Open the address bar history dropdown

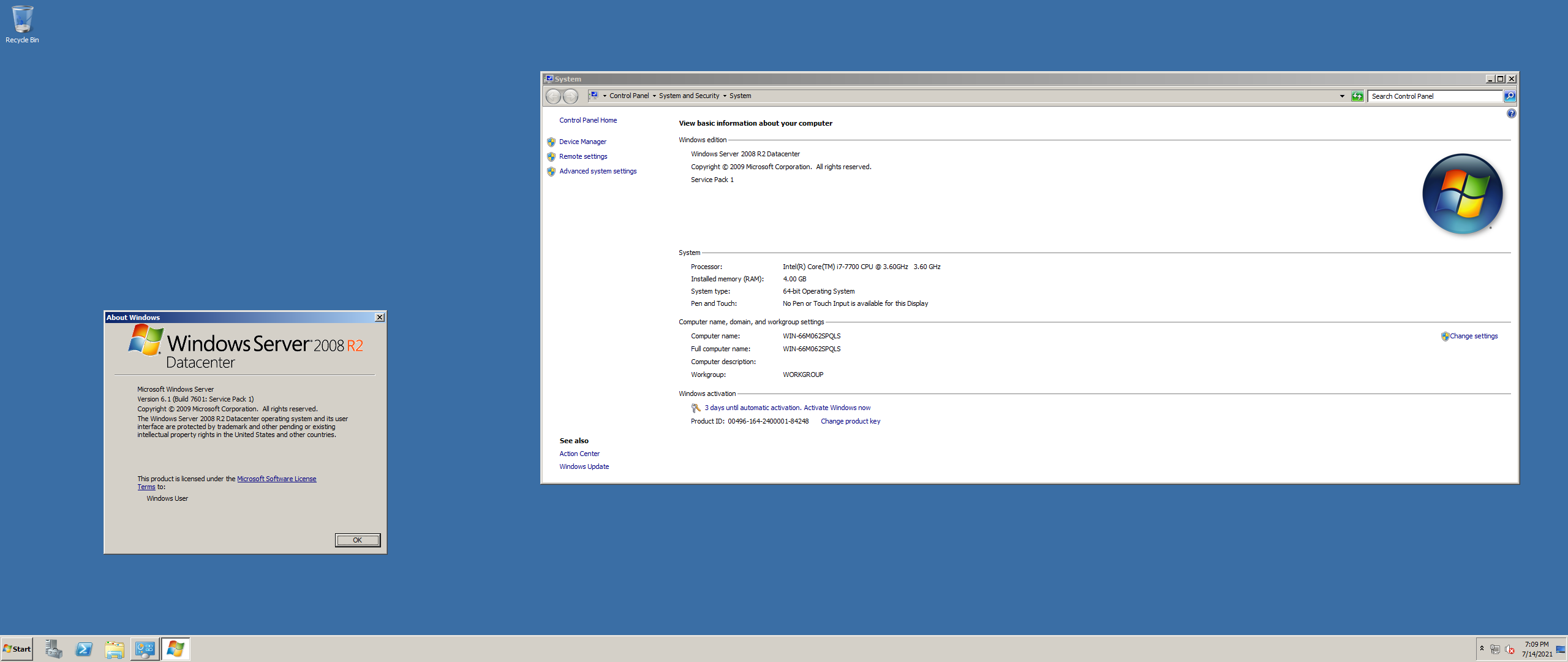click(x=1342, y=96)
